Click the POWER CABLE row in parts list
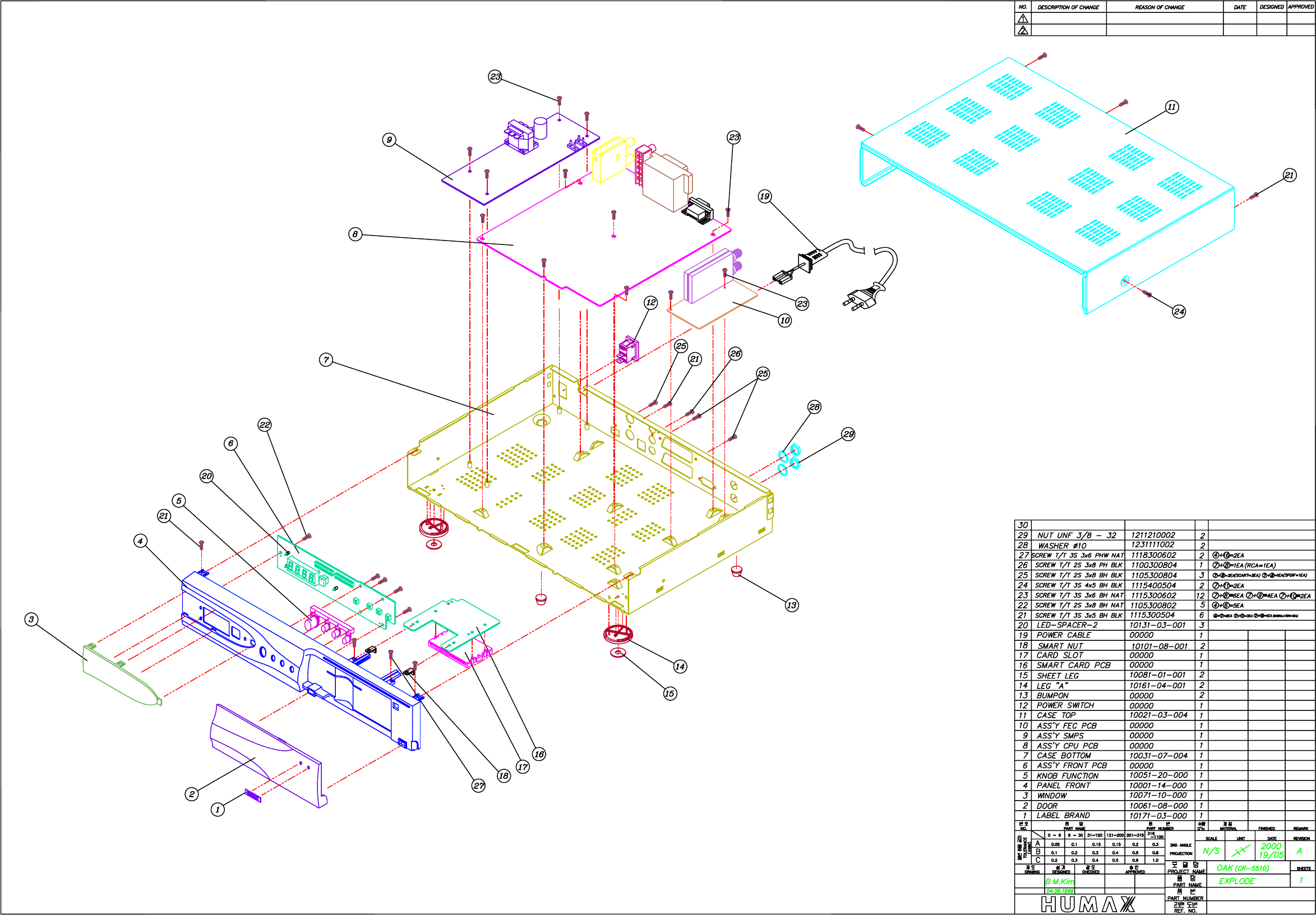The width and height of the screenshot is (1316, 915). pos(1064,635)
